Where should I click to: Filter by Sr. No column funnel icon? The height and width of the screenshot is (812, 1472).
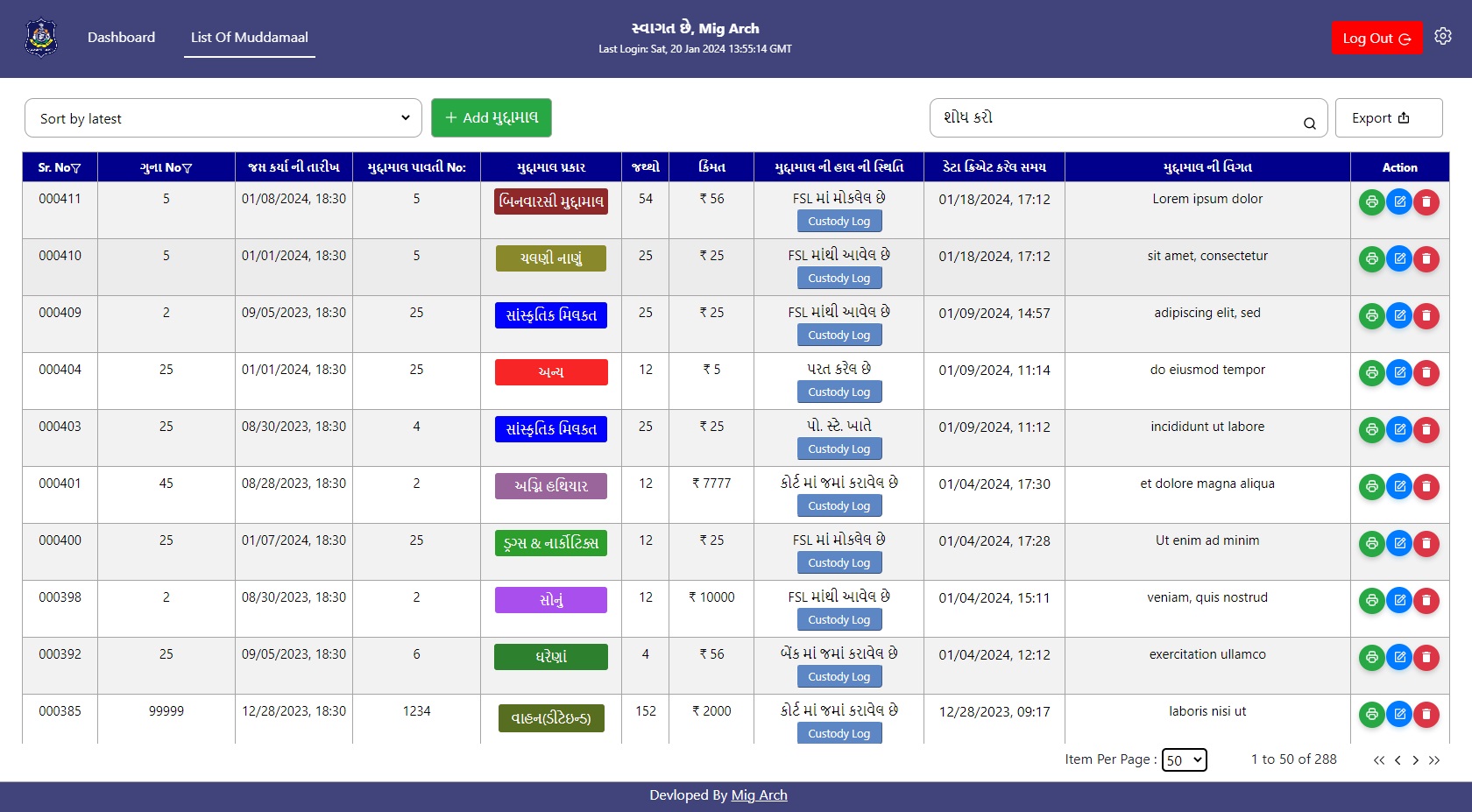click(76, 168)
